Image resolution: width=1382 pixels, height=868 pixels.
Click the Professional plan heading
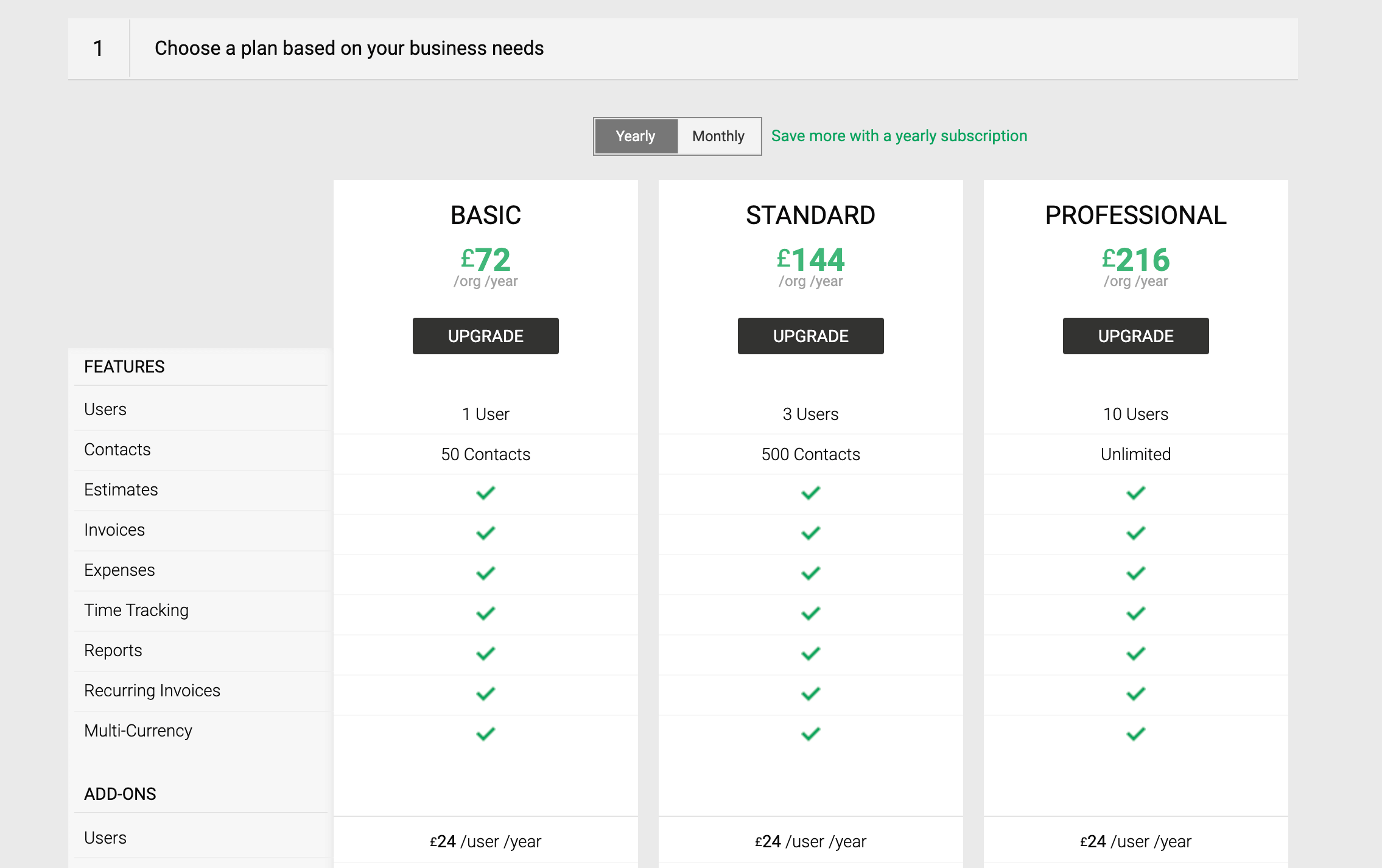(x=1135, y=215)
